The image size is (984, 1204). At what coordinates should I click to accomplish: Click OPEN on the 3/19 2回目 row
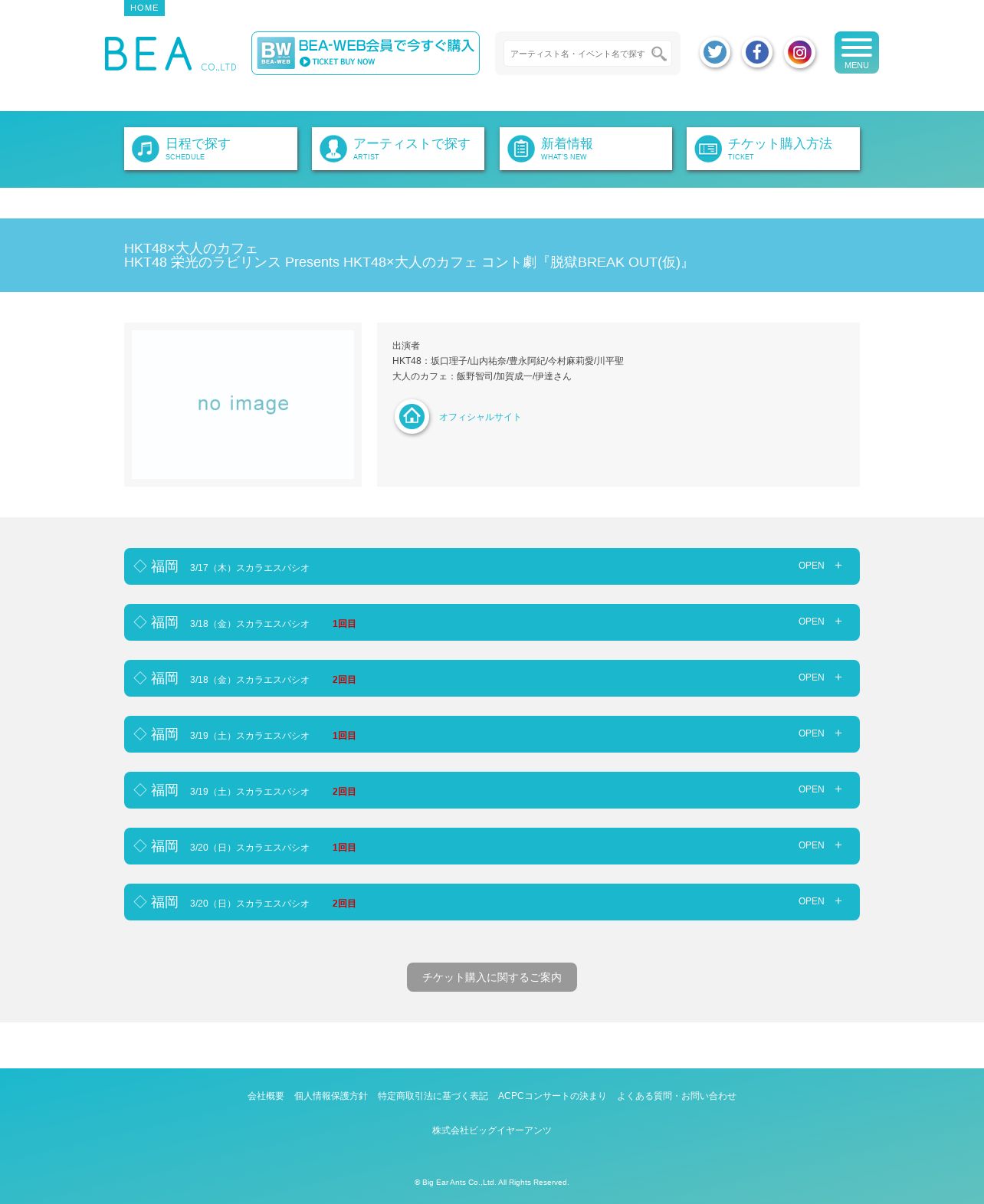[x=811, y=789]
